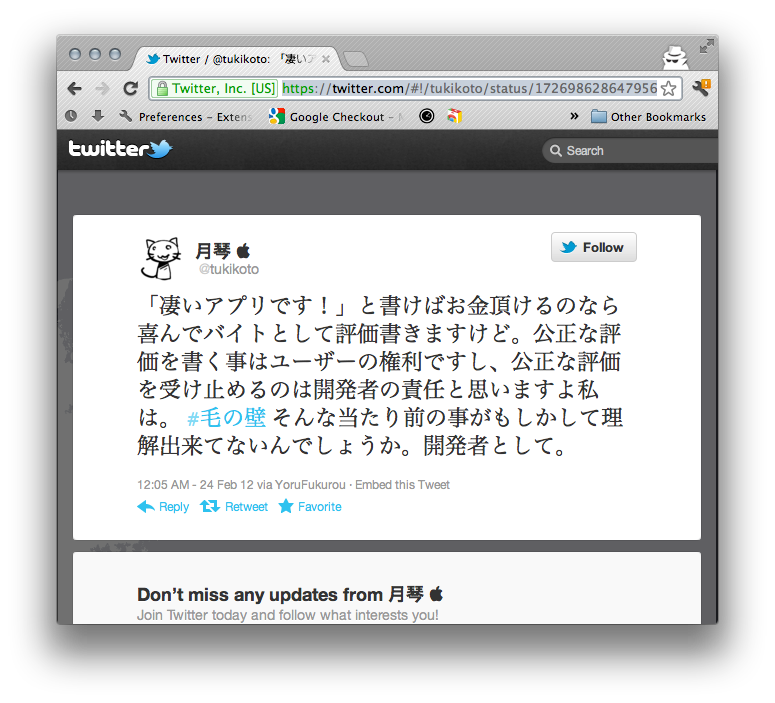Open Chrome wrench menu icon

coord(701,88)
